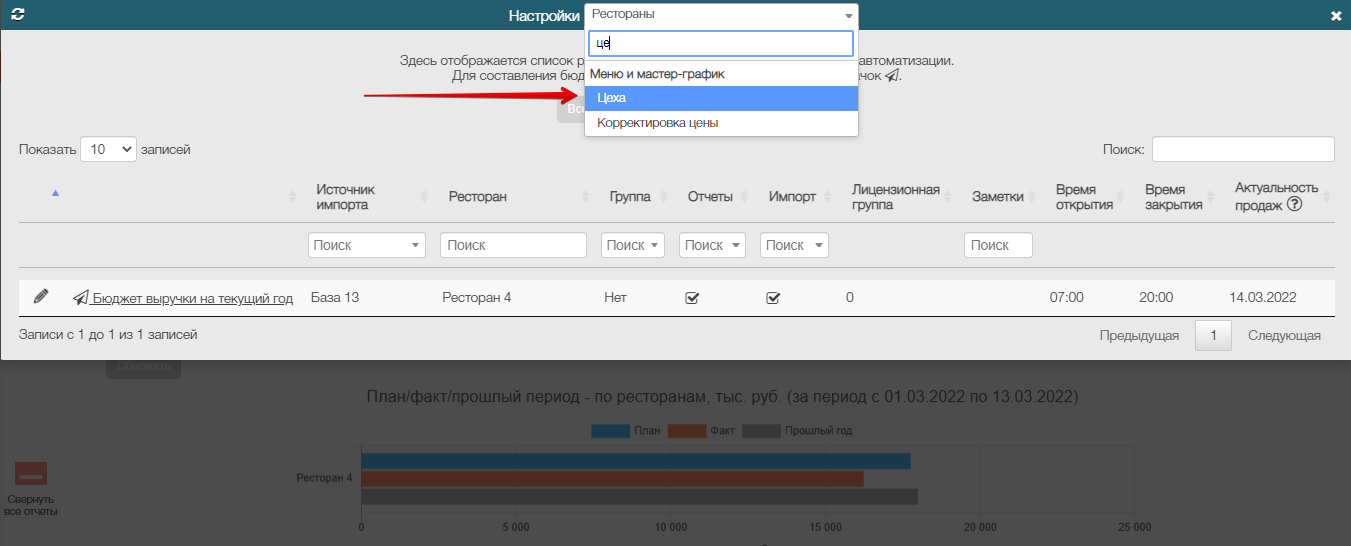Open Бюджет выручки на текущий год link

[x=192, y=298]
